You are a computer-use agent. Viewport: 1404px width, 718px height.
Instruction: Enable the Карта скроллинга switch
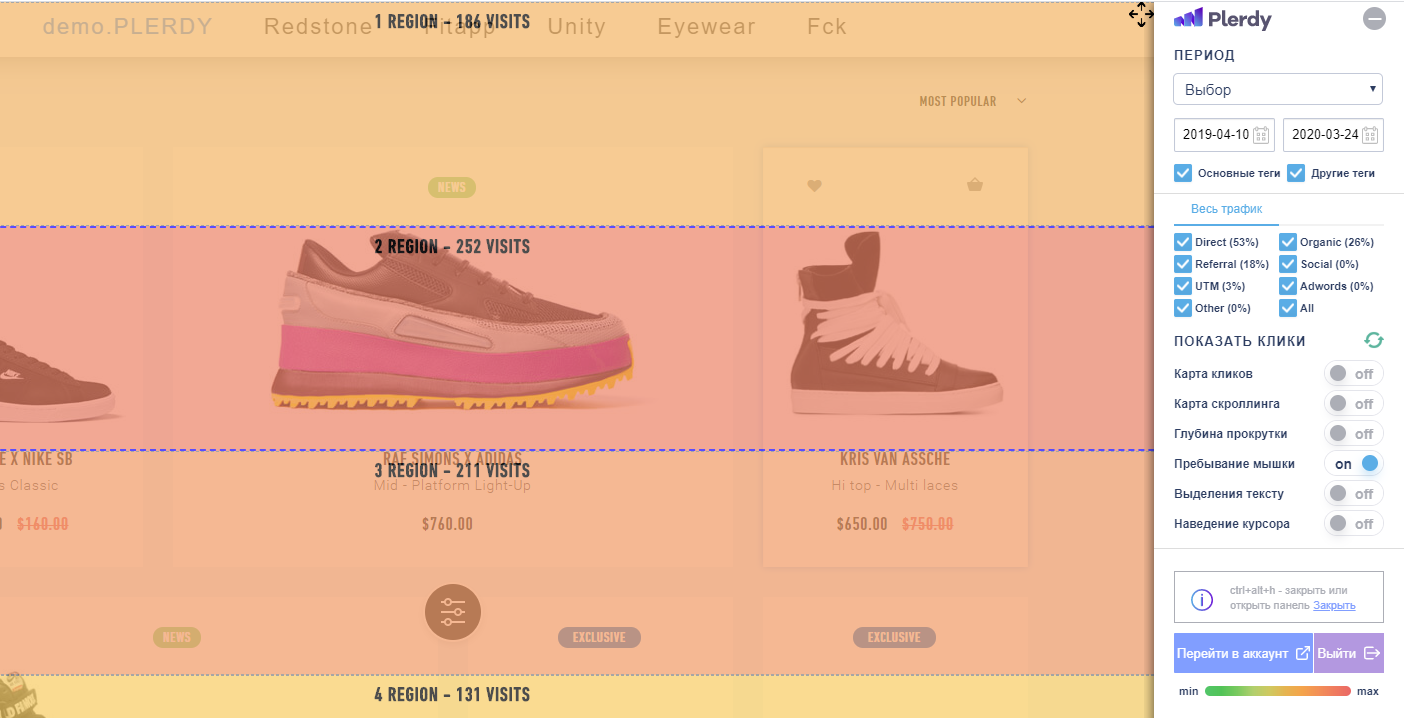(x=1353, y=404)
